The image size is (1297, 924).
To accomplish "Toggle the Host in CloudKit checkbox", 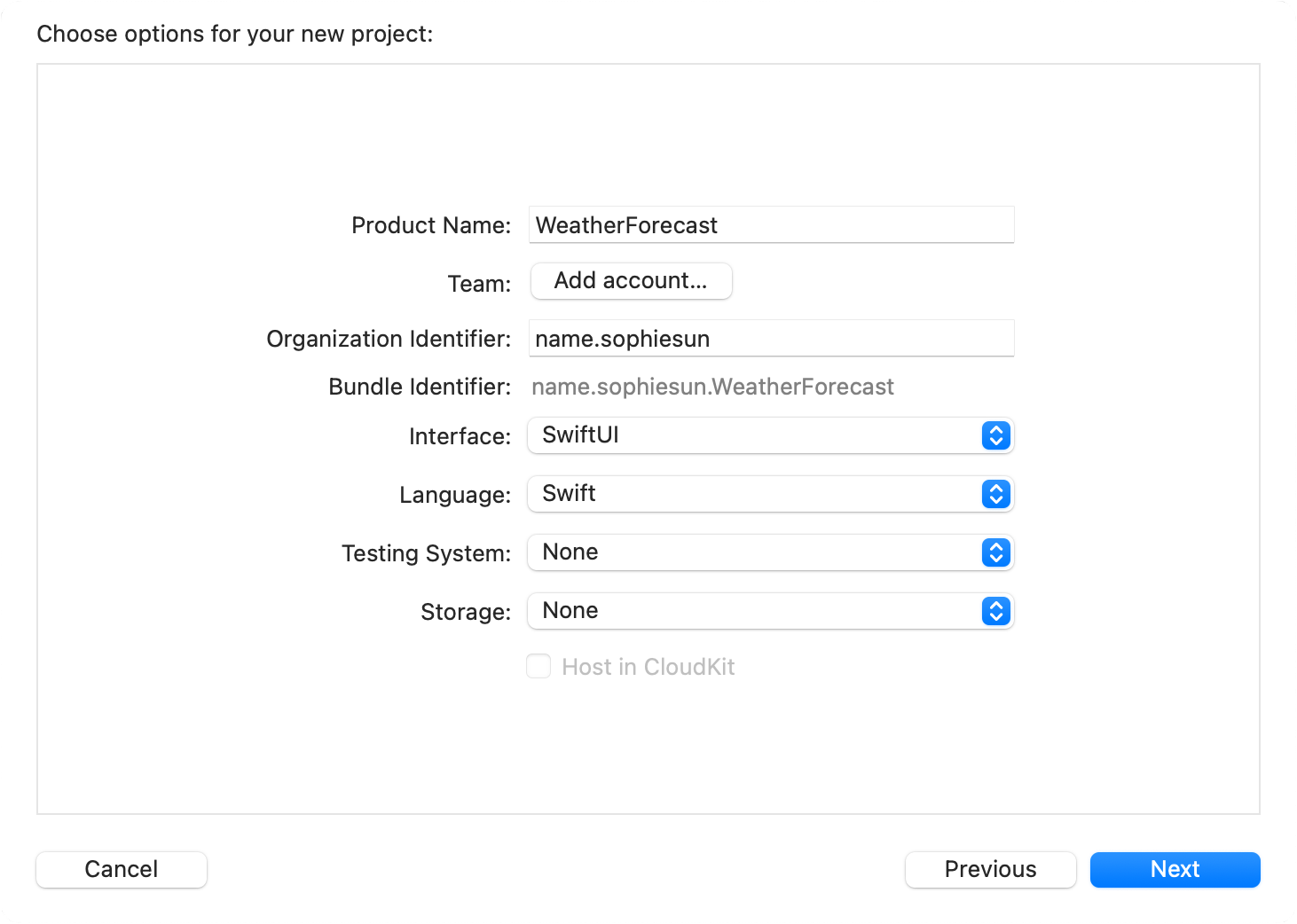I will (x=538, y=667).
